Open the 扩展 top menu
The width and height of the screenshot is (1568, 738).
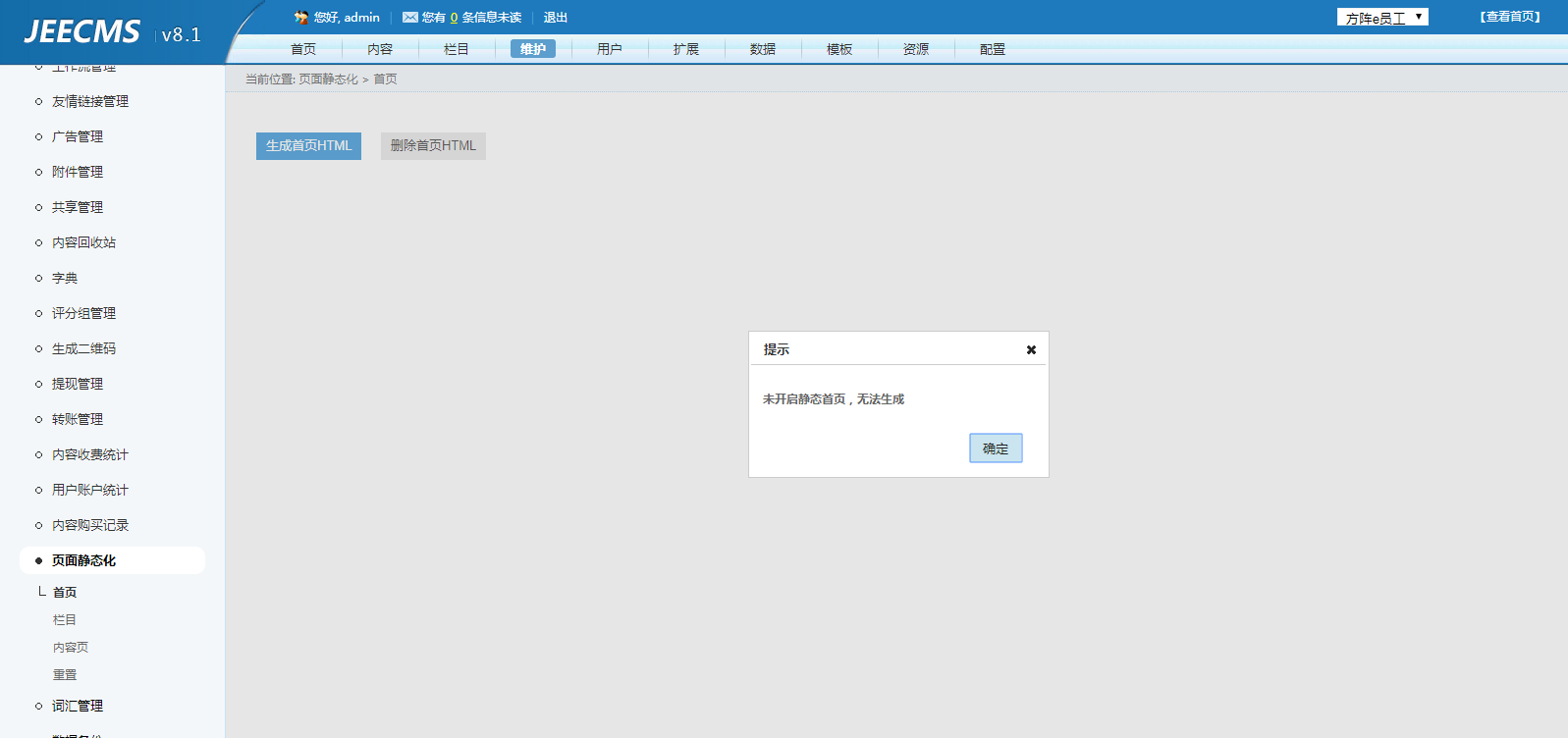click(x=686, y=49)
